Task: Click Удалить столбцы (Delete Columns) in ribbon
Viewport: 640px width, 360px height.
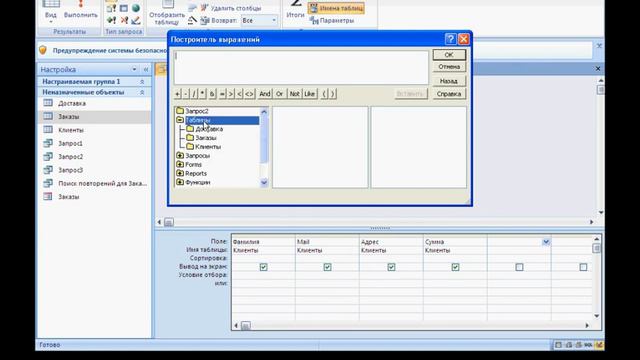Action: [x=231, y=8]
